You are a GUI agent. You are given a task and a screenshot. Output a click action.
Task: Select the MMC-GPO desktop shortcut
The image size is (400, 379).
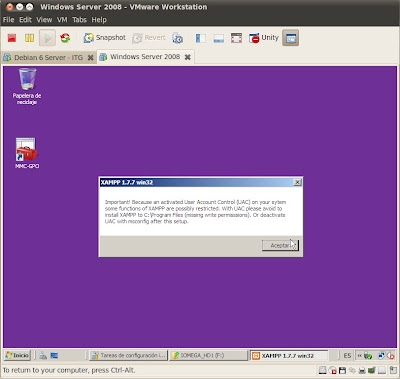(27, 153)
